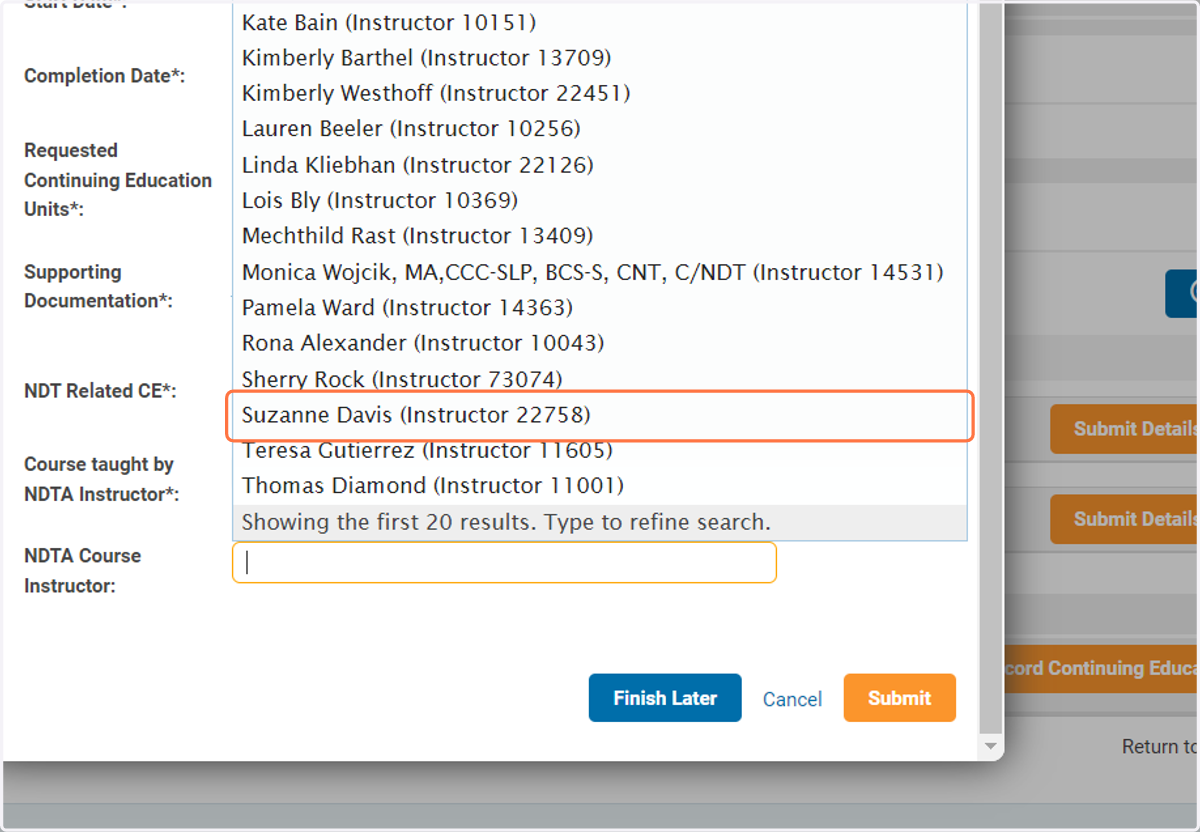Choose Linda Kliebhan (Instructor 22126)
The image size is (1200, 832).
click(x=600, y=165)
